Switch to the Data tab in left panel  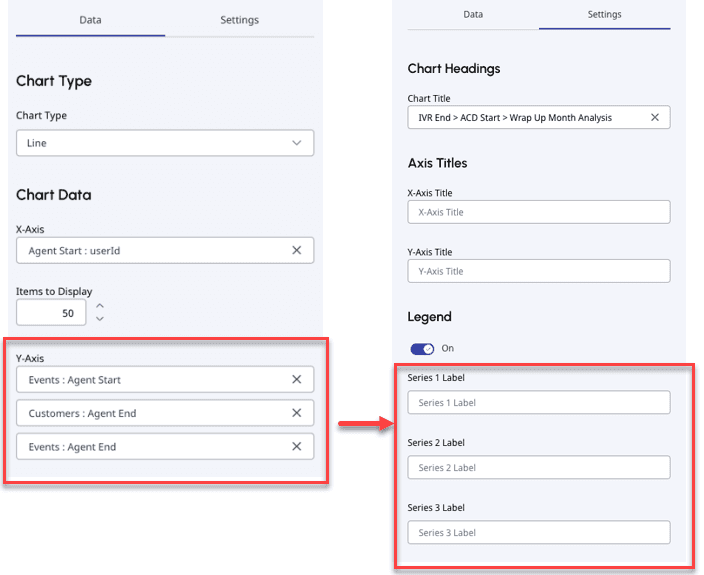click(90, 20)
